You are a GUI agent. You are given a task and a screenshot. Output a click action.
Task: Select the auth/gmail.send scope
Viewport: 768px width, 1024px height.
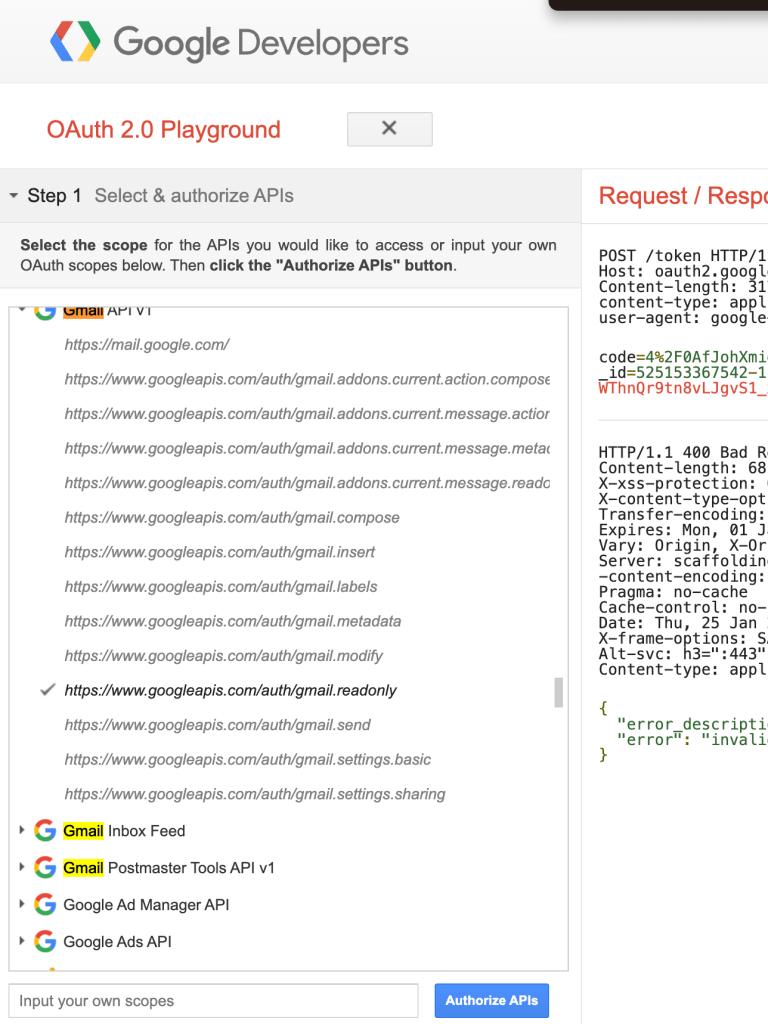(217, 726)
